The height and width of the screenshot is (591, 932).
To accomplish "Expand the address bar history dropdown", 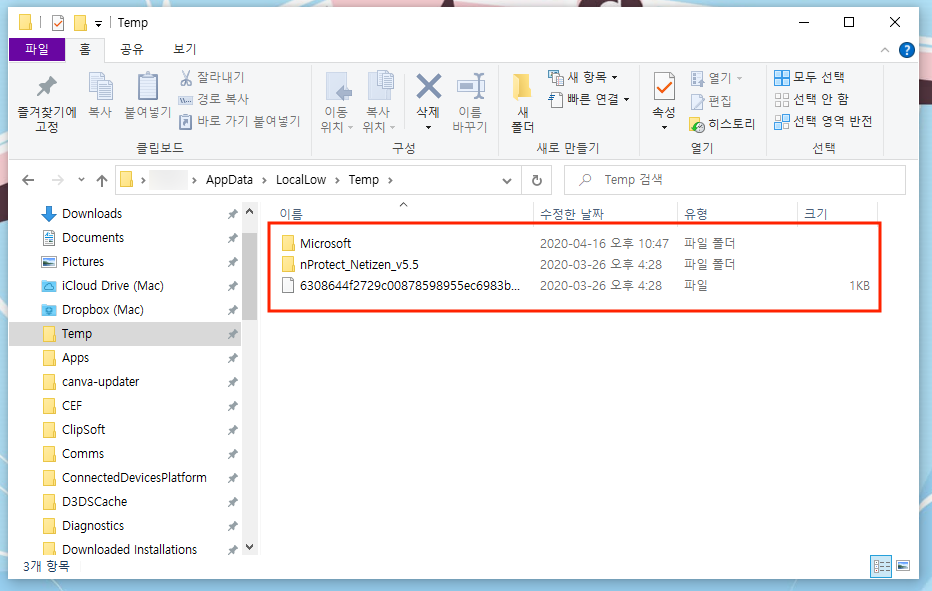I will click(506, 181).
